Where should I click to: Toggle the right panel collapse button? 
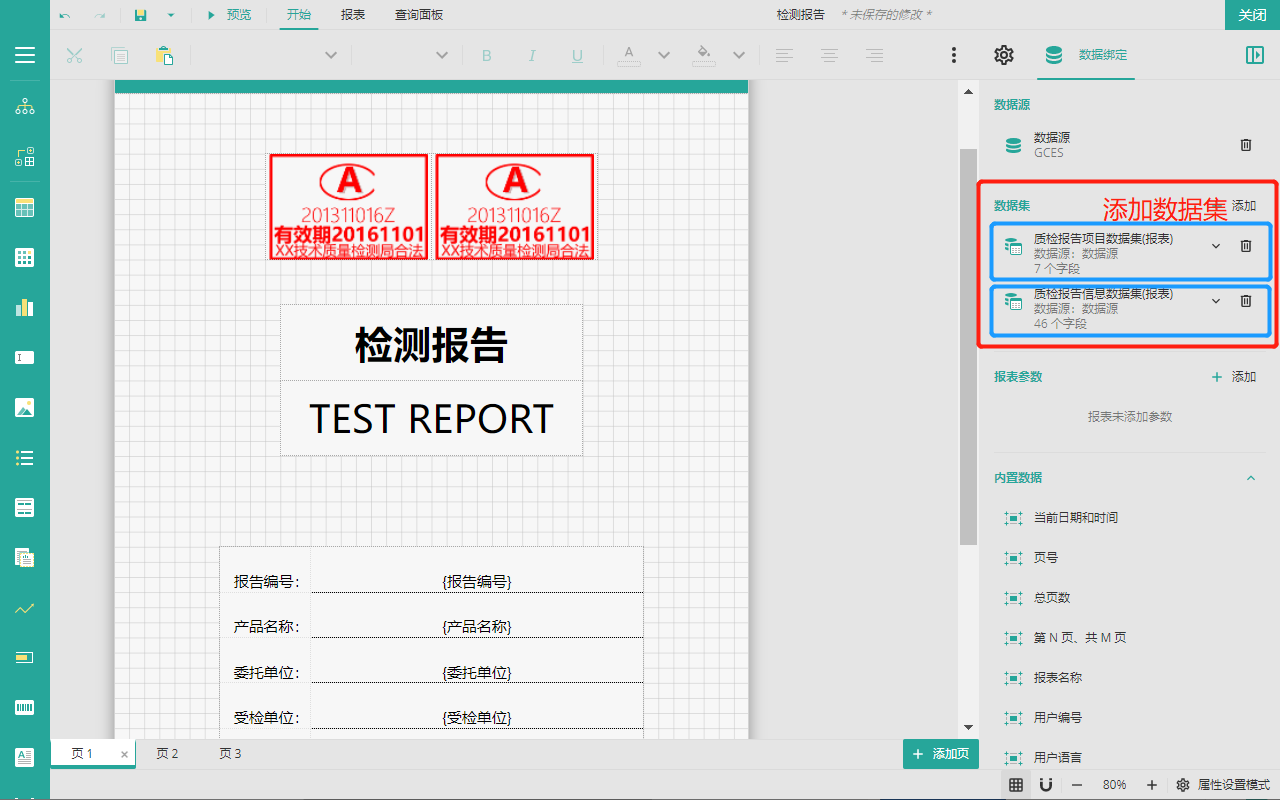pyautogui.click(x=1255, y=55)
